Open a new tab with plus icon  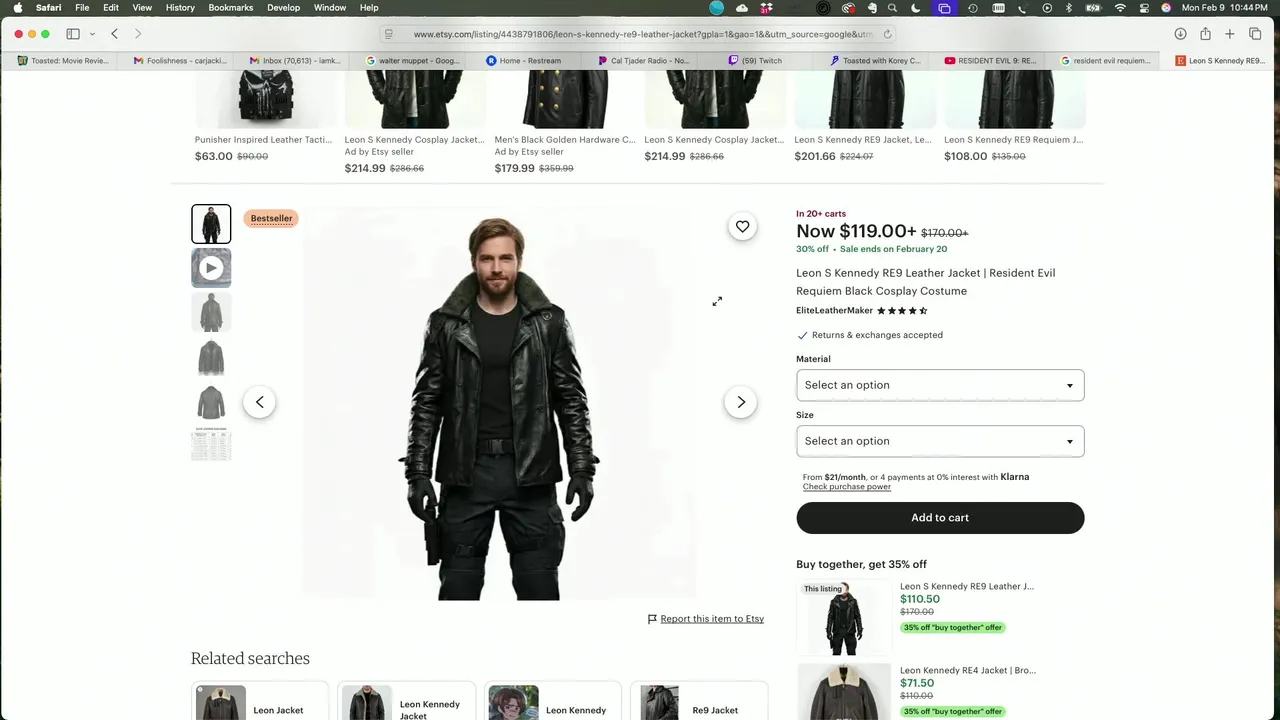pyautogui.click(x=1230, y=34)
